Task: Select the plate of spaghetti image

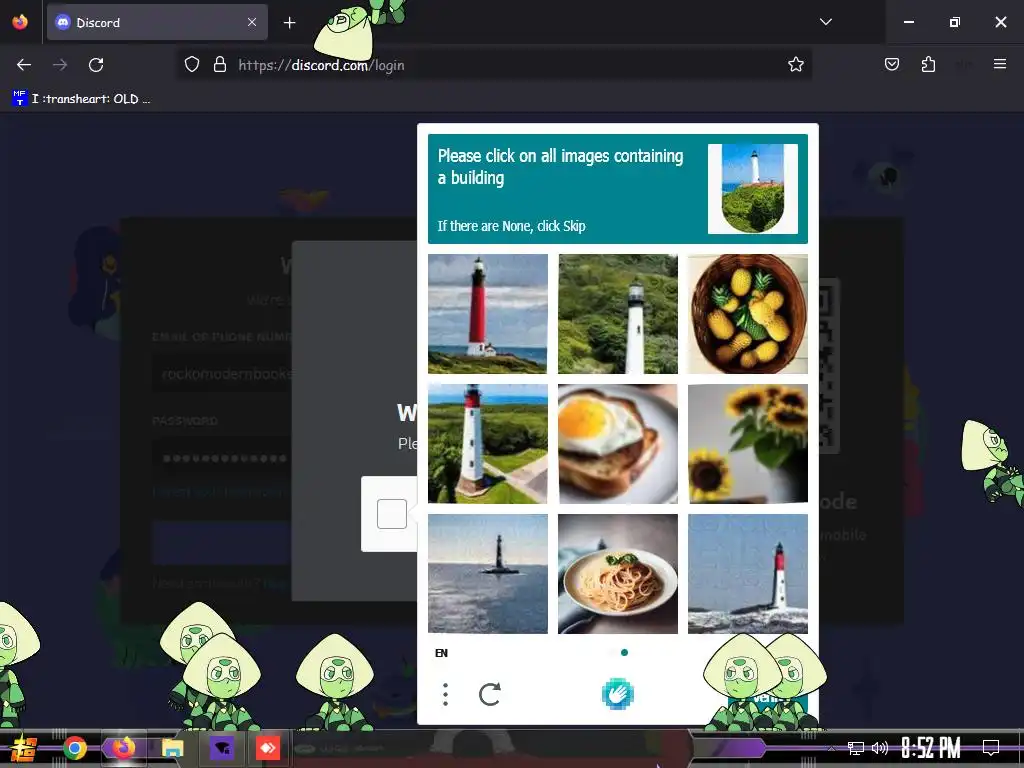Action: [x=618, y=573]
